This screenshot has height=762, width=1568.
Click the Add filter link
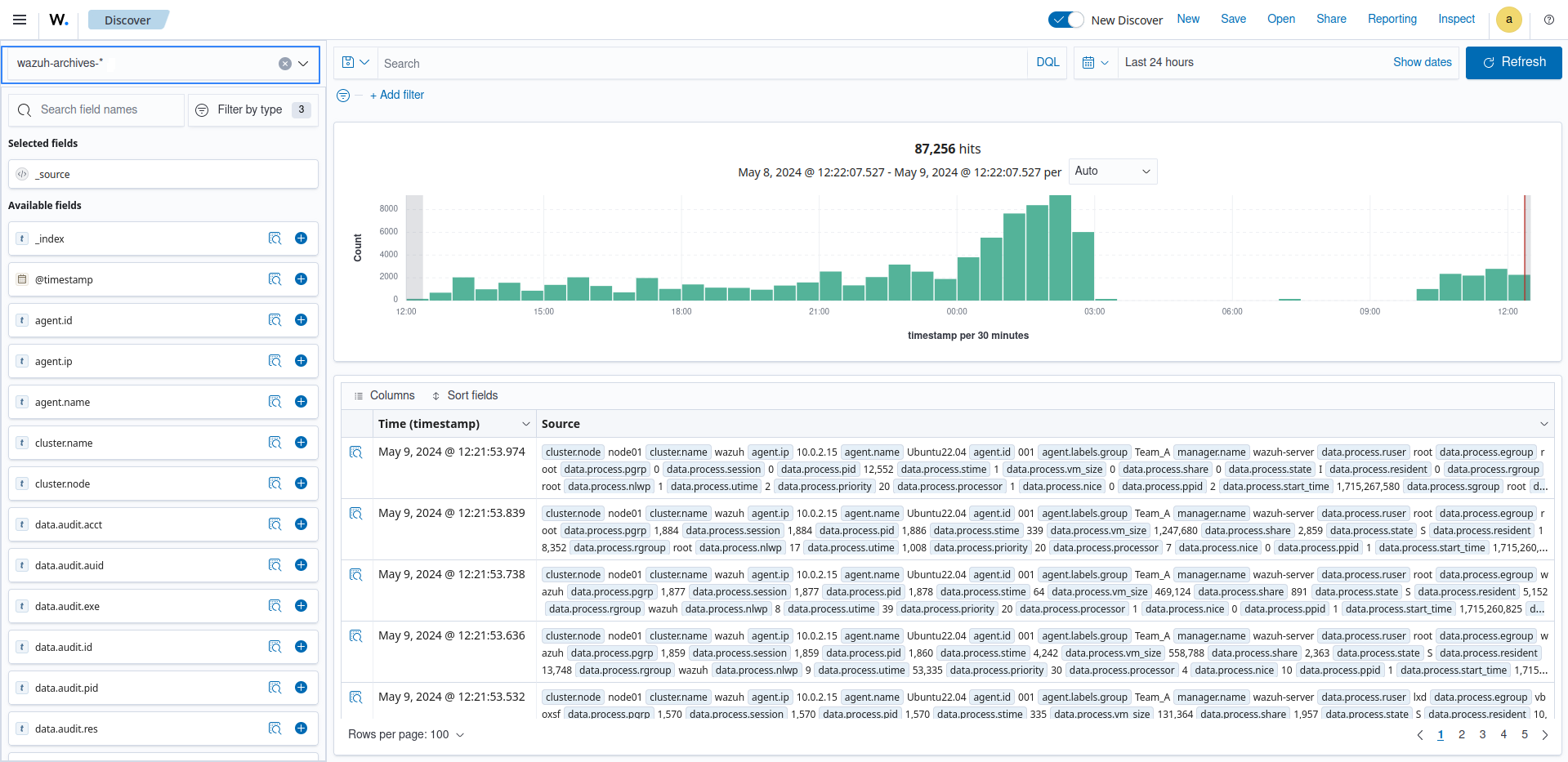click(397, 95)
